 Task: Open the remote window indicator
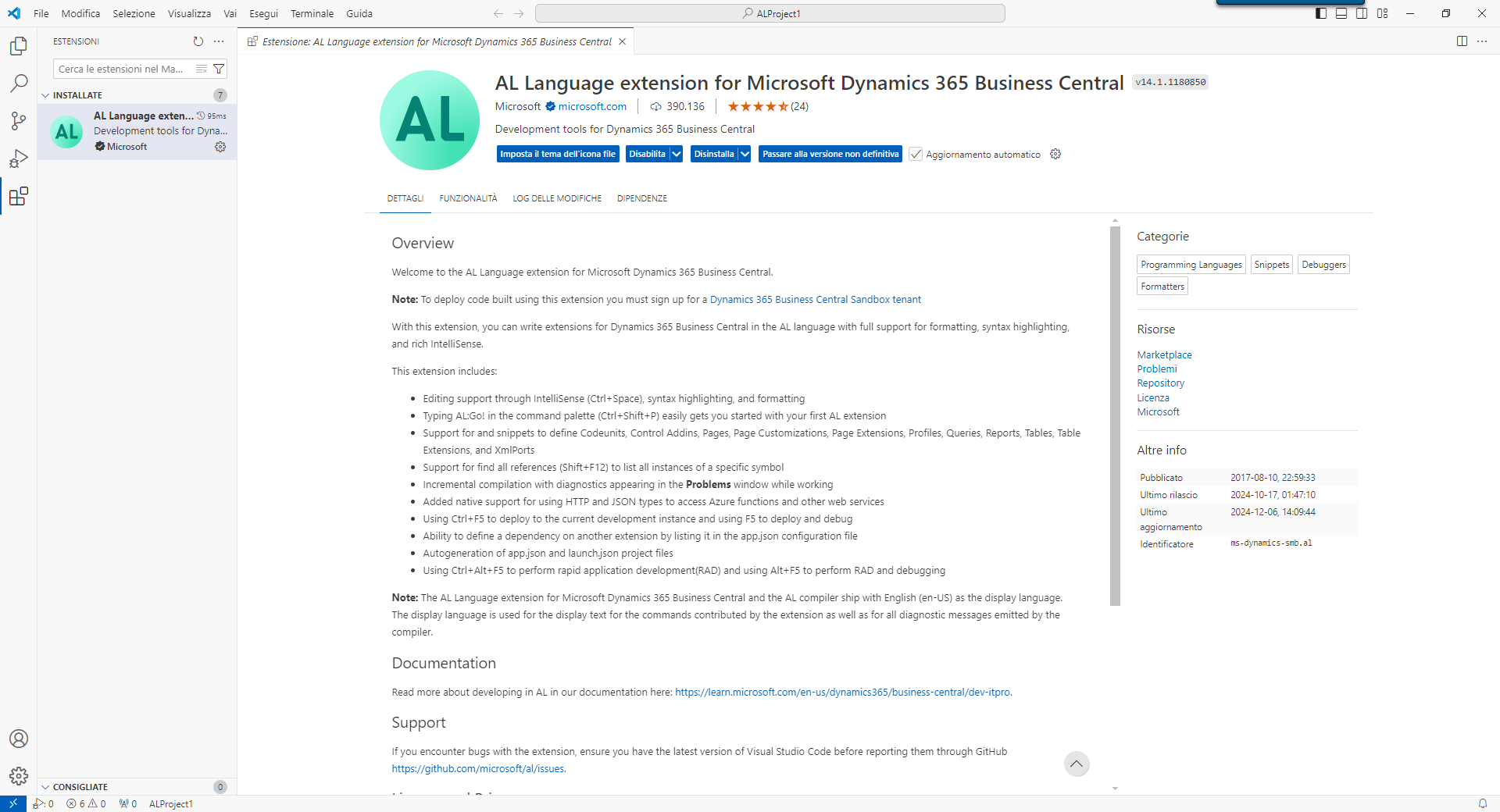(13, 803)
